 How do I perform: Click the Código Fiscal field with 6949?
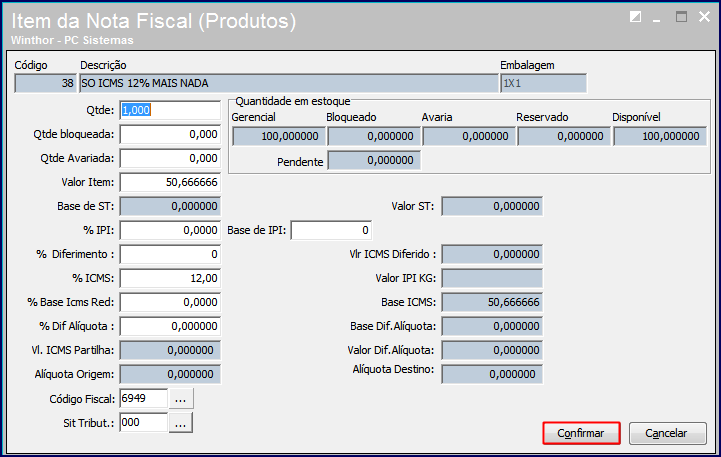click(144, 398)
